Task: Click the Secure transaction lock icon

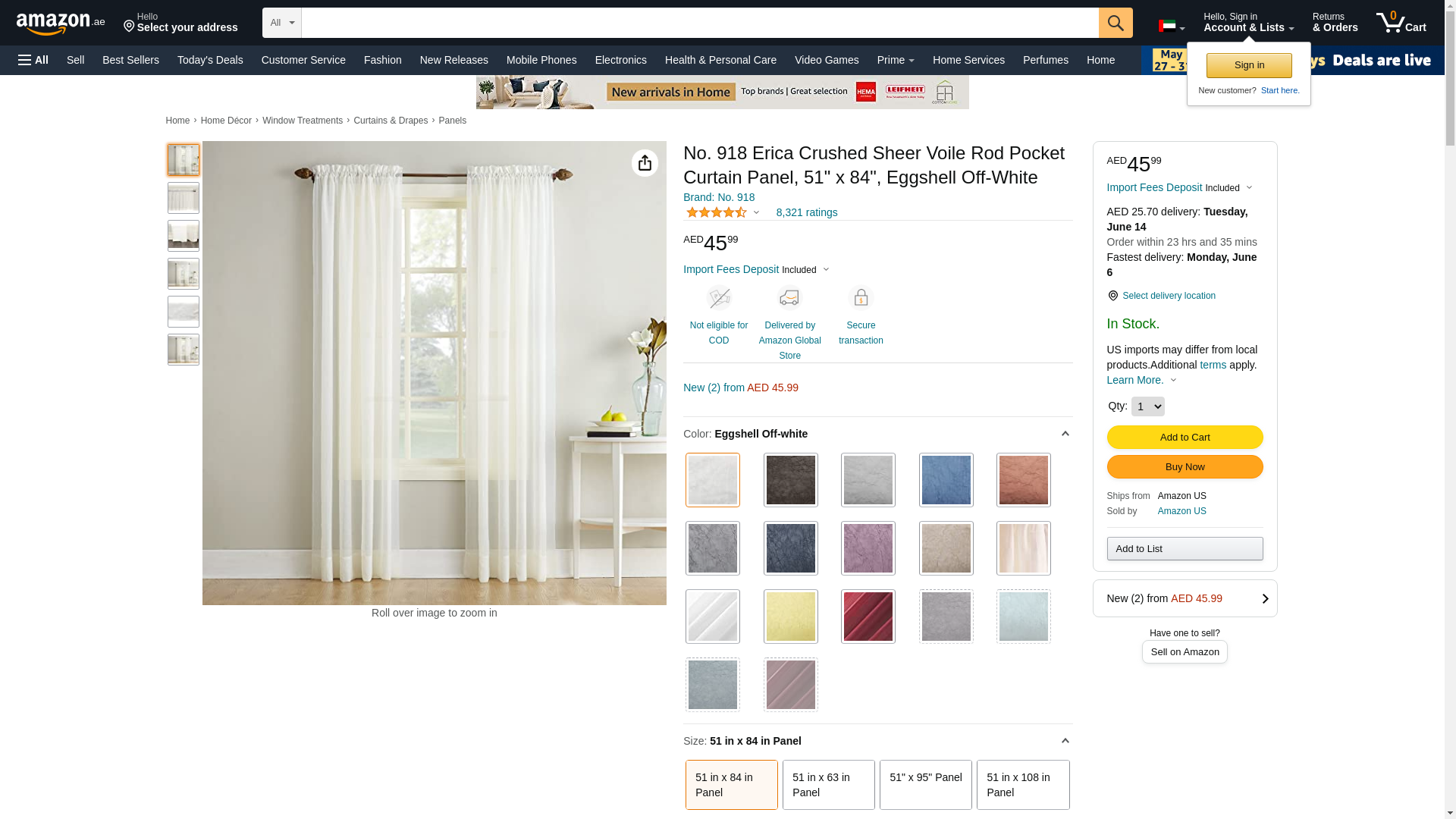Action: coord(861,298)
